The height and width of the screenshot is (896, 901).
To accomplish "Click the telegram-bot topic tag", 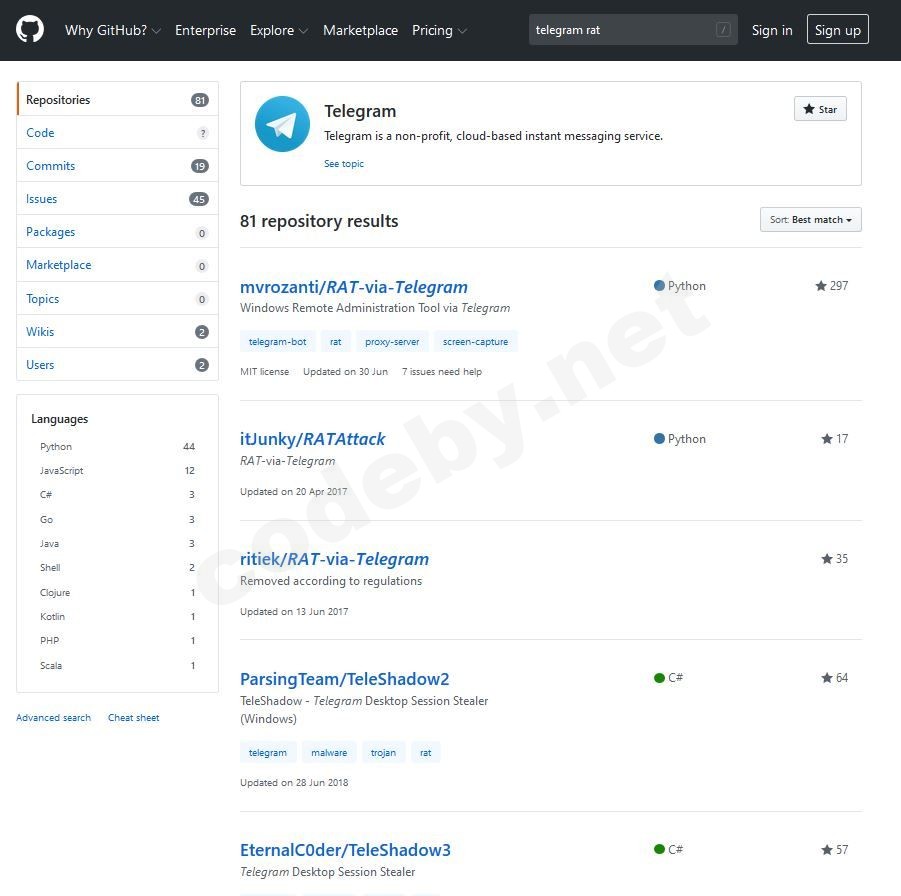I will [x=278, y=341].
